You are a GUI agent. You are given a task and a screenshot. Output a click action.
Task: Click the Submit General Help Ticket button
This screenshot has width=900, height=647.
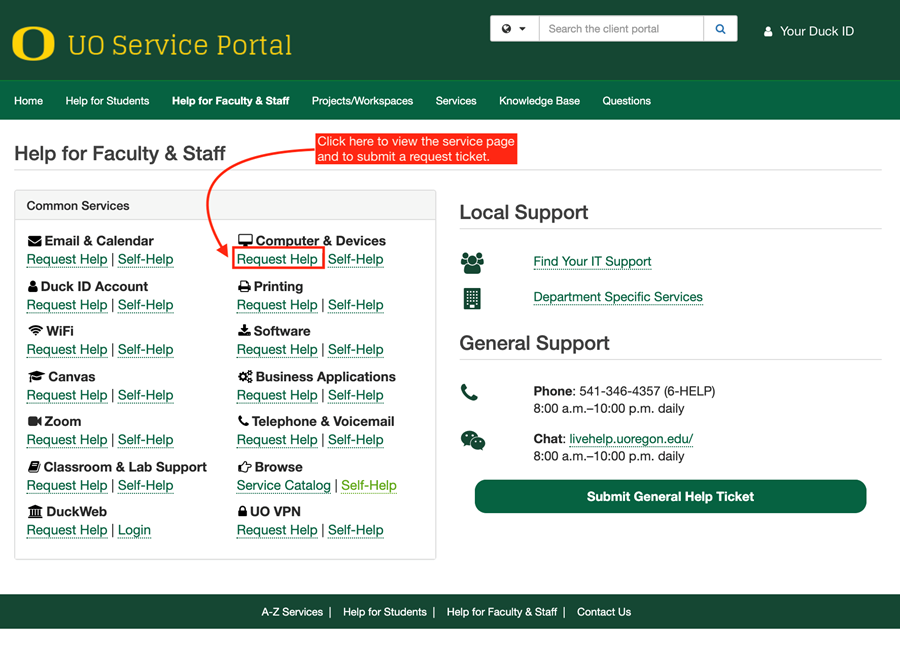tap(670, 497)
